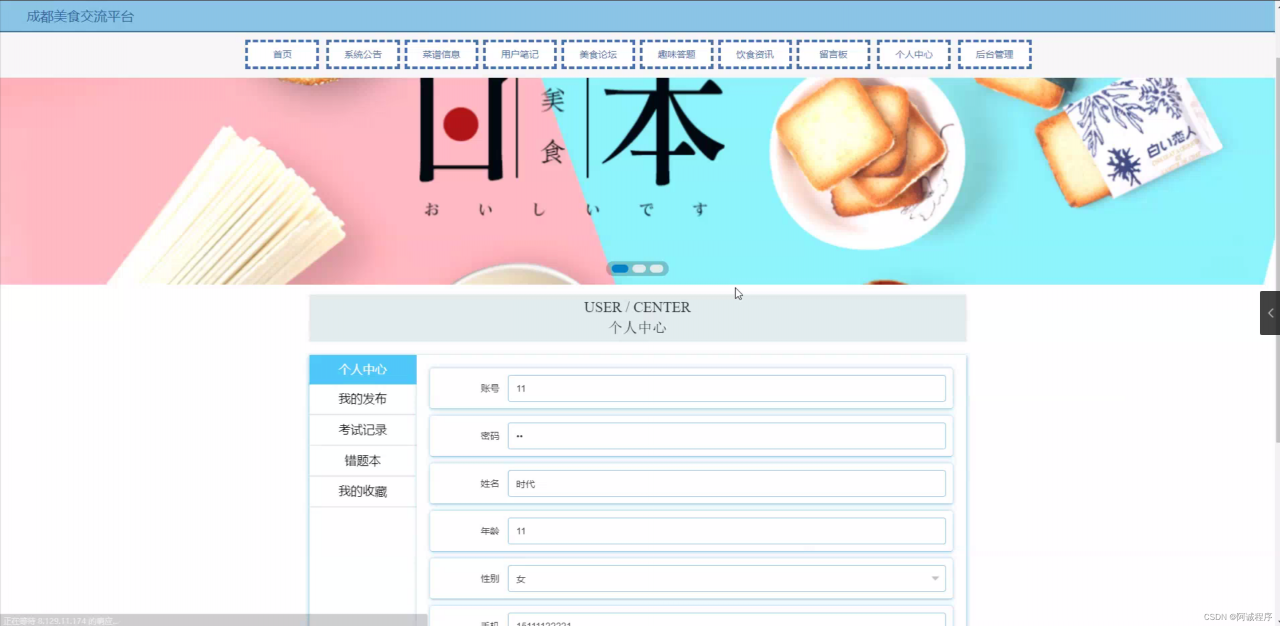Open 首页 from the navigation bar
This screenshot has width=1280, height=626.
point(281,54)
